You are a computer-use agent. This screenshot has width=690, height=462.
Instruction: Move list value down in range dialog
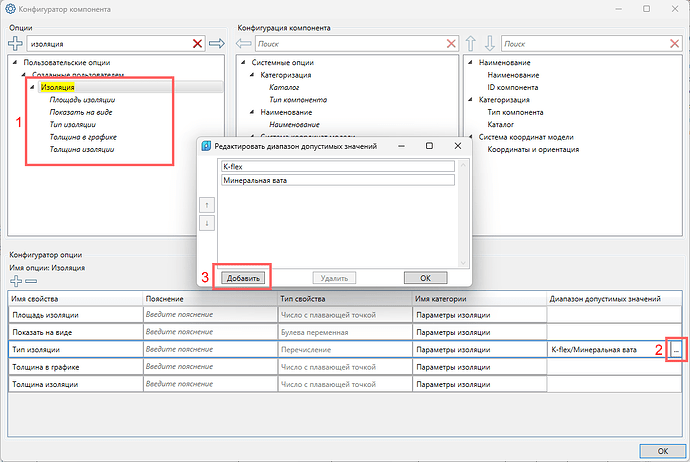tap(207, 223)
